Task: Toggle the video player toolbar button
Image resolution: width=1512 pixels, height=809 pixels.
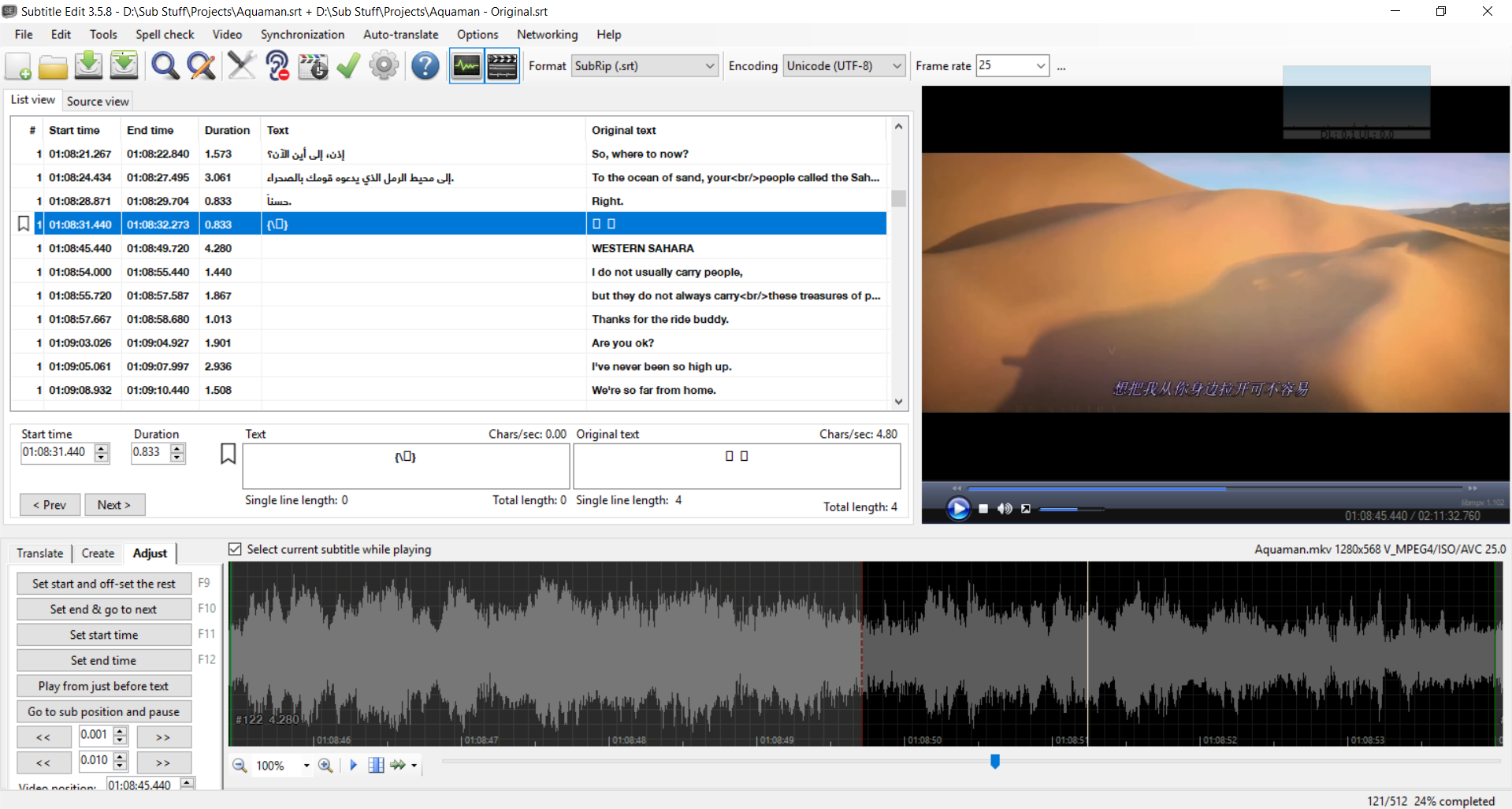Action: click(502, 66)
